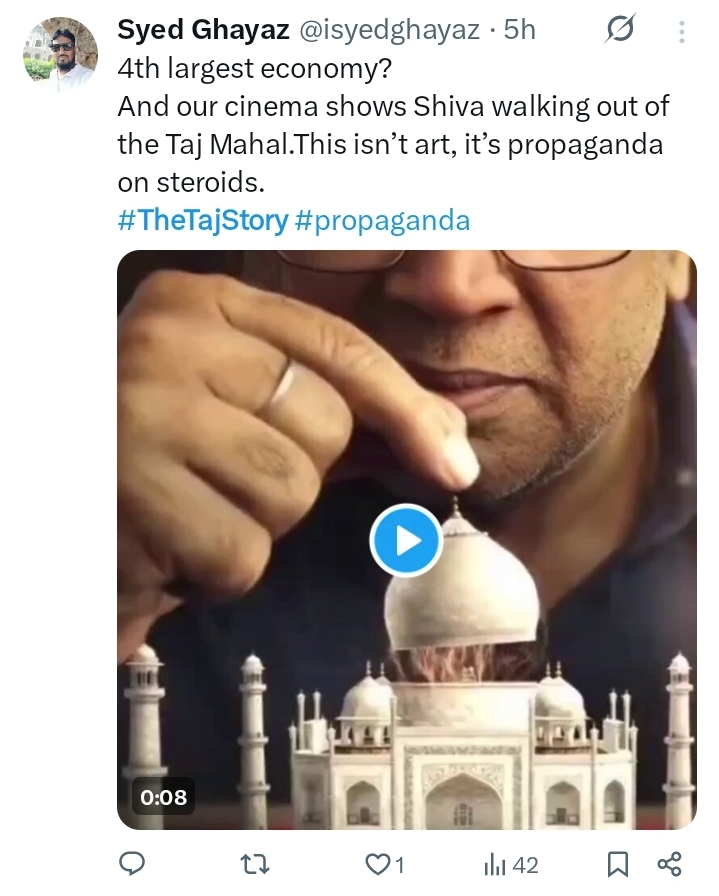
Task: Open the #TheTajStory hashtag
Action: coord(203,220)
